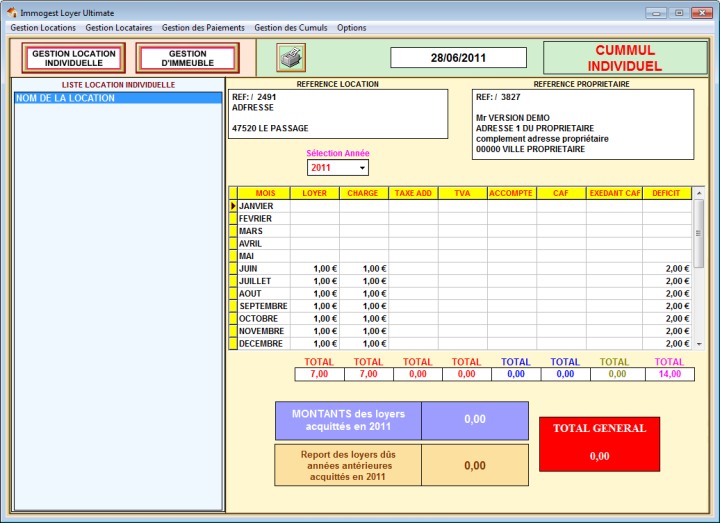Open the Gestion Locataires menu
720x523 pixels.
(119, 28)
